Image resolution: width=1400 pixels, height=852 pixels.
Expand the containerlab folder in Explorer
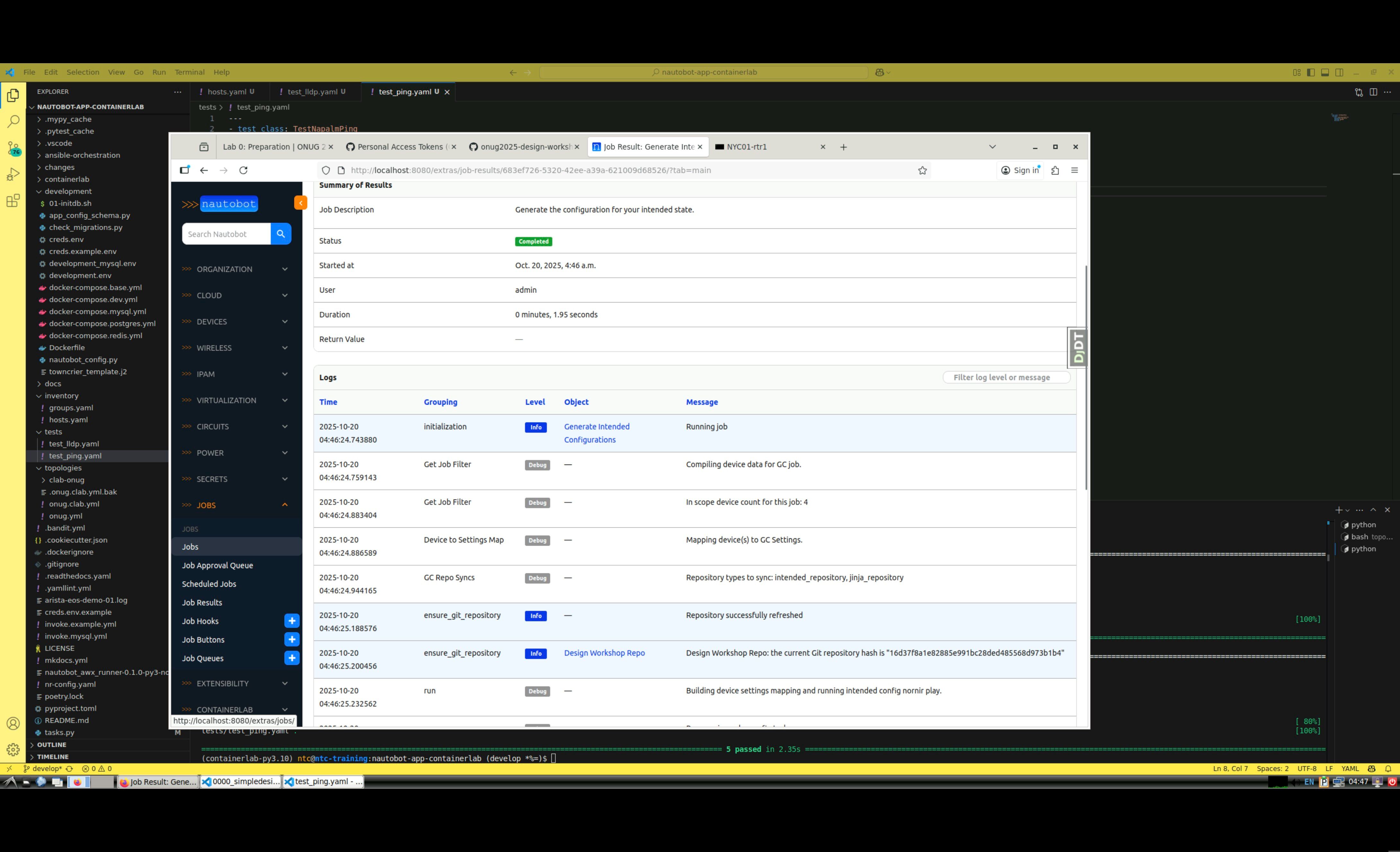pos(66,180)
